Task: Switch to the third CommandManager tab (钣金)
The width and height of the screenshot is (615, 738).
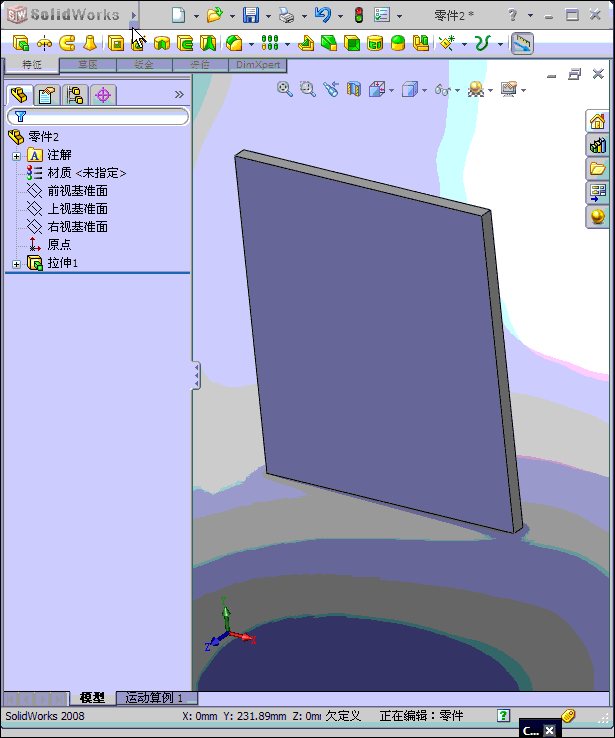Action: 144,64
